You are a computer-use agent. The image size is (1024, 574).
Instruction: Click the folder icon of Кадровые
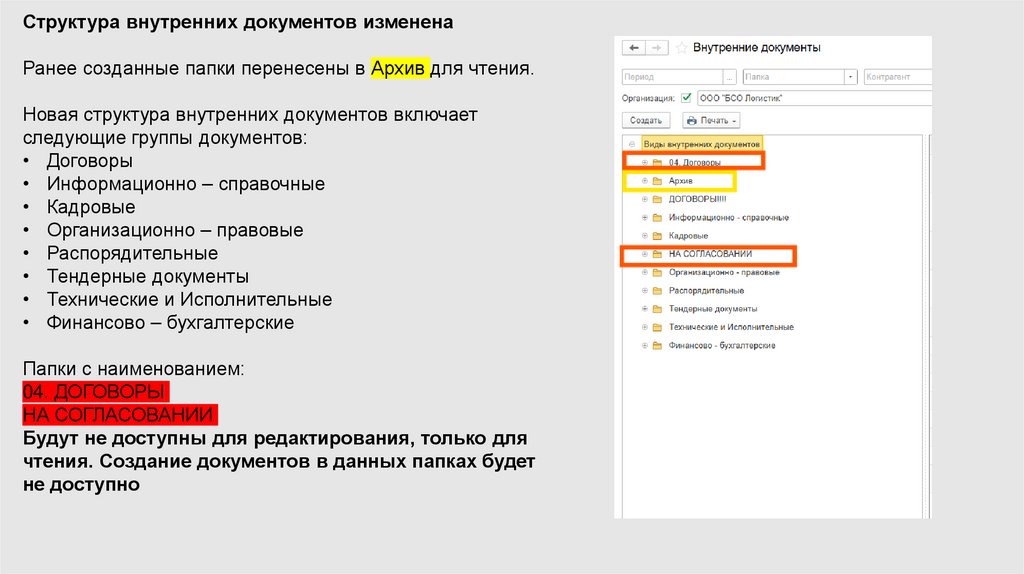coord(658,236)
